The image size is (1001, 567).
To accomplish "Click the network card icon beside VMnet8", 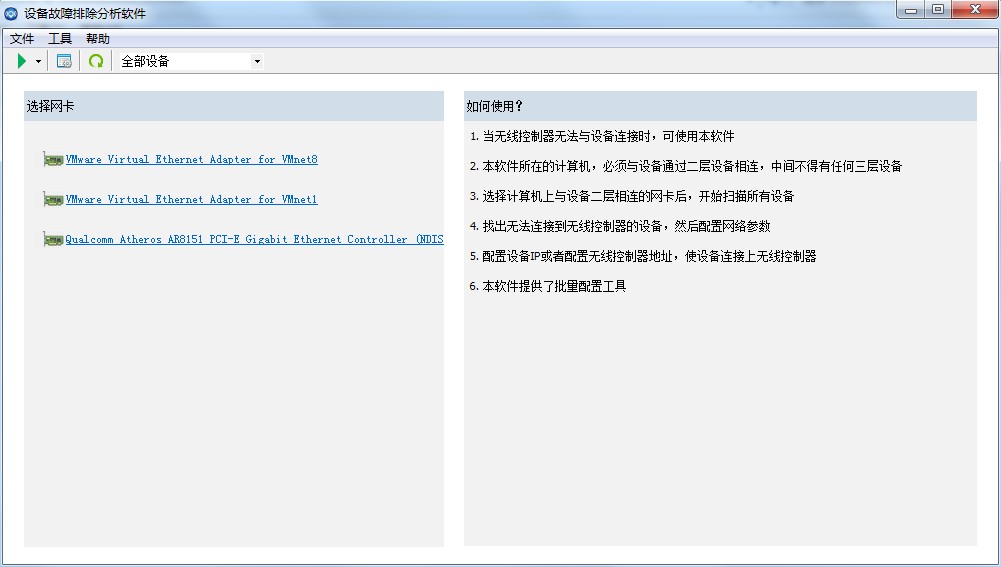I will [x=54, y=159].
